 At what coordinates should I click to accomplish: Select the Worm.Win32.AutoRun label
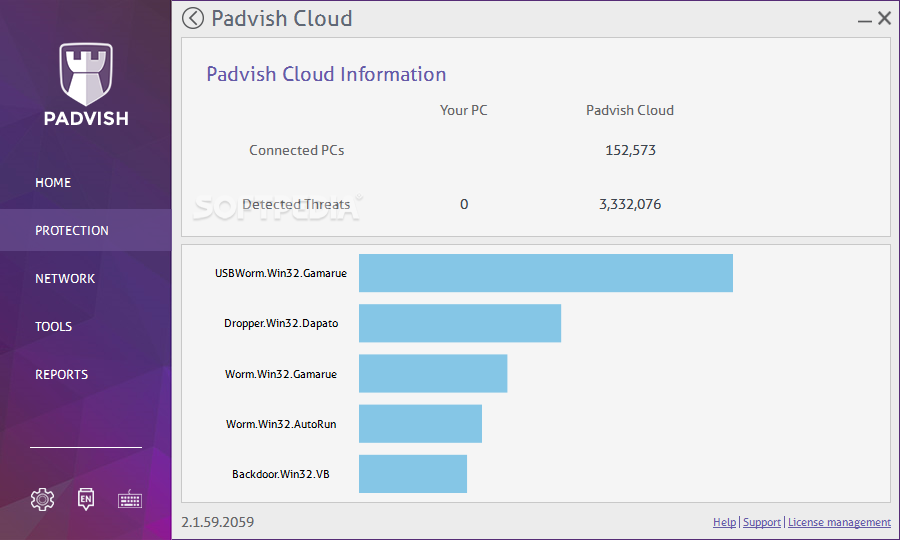281,424
